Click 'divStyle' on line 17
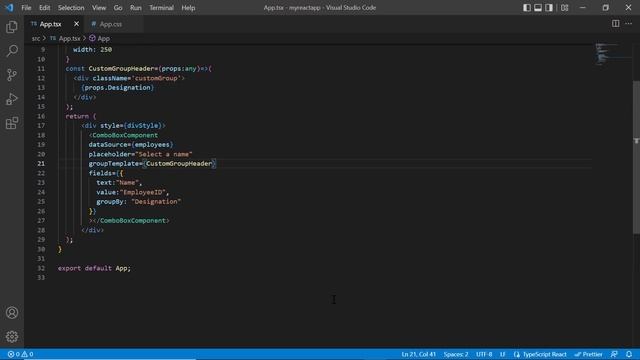 (142, 126)
